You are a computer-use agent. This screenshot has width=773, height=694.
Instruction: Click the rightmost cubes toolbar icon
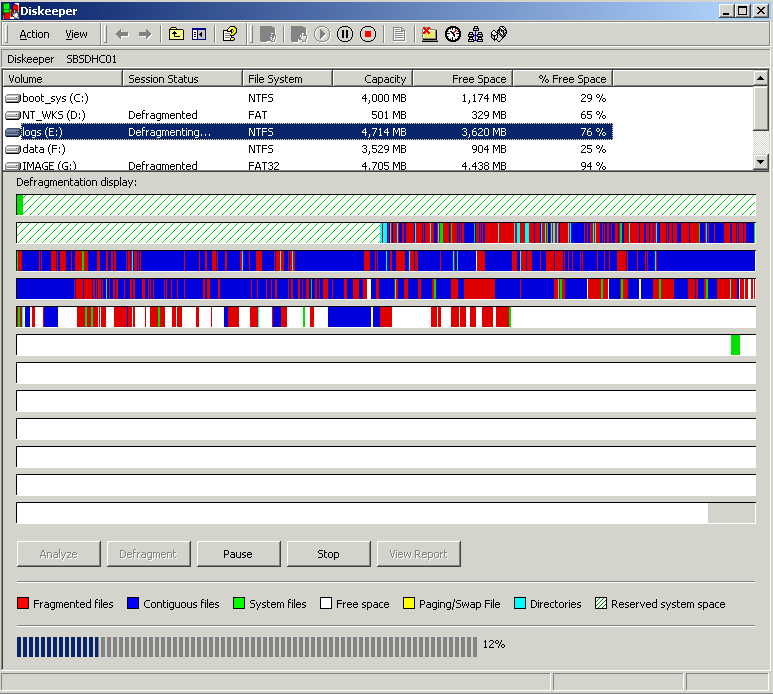click(498, 35)
